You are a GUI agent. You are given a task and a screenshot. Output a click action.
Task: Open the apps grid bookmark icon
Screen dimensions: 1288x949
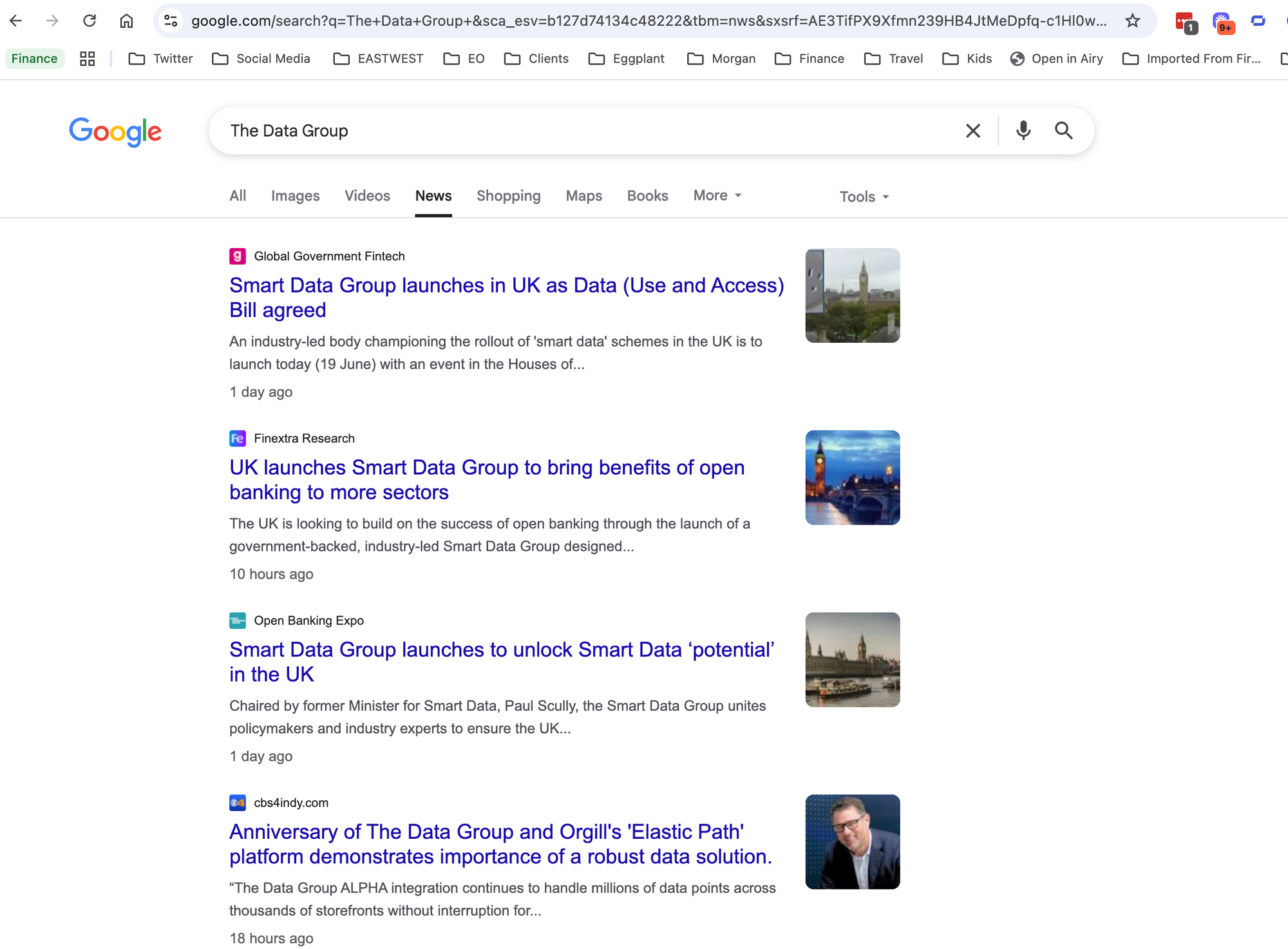[87, 59]
